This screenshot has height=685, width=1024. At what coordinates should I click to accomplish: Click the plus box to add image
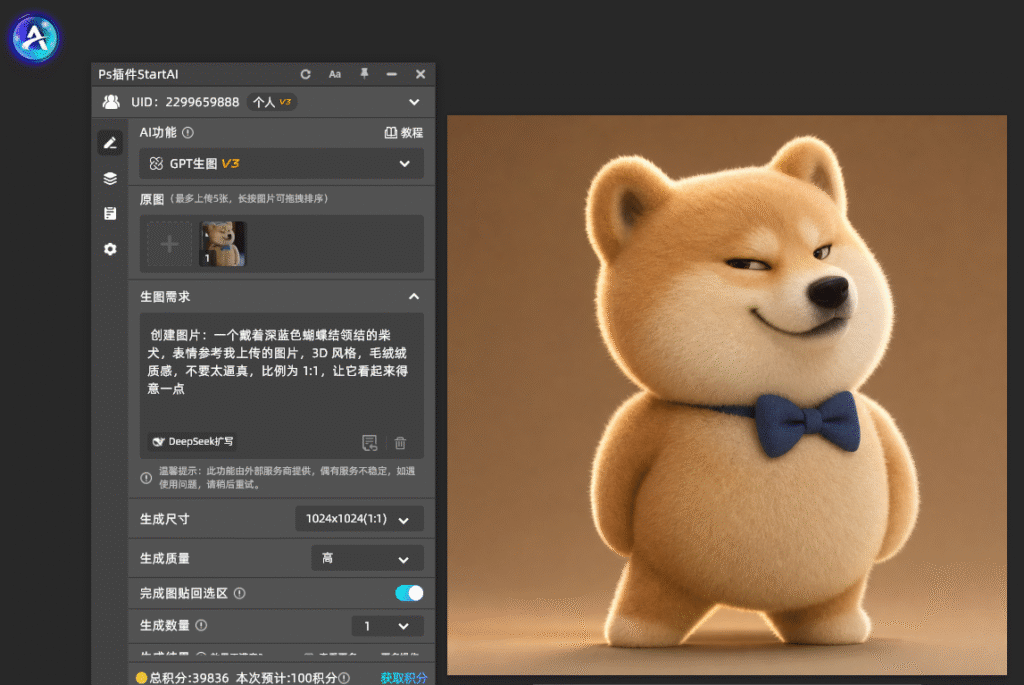point(169,244)
